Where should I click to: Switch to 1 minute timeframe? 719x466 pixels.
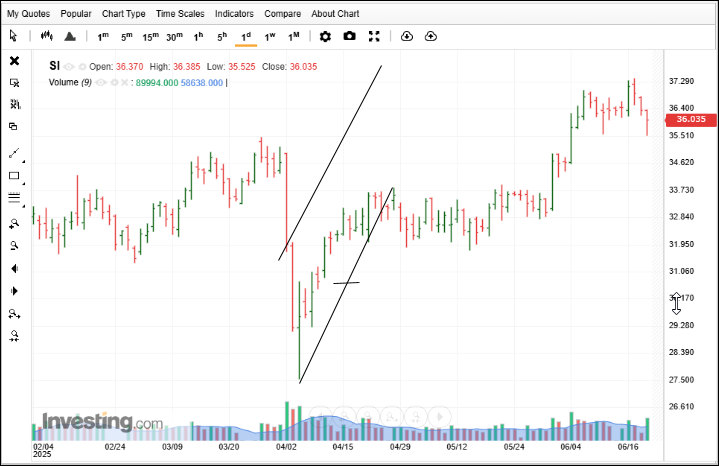(x=103, y=37)
